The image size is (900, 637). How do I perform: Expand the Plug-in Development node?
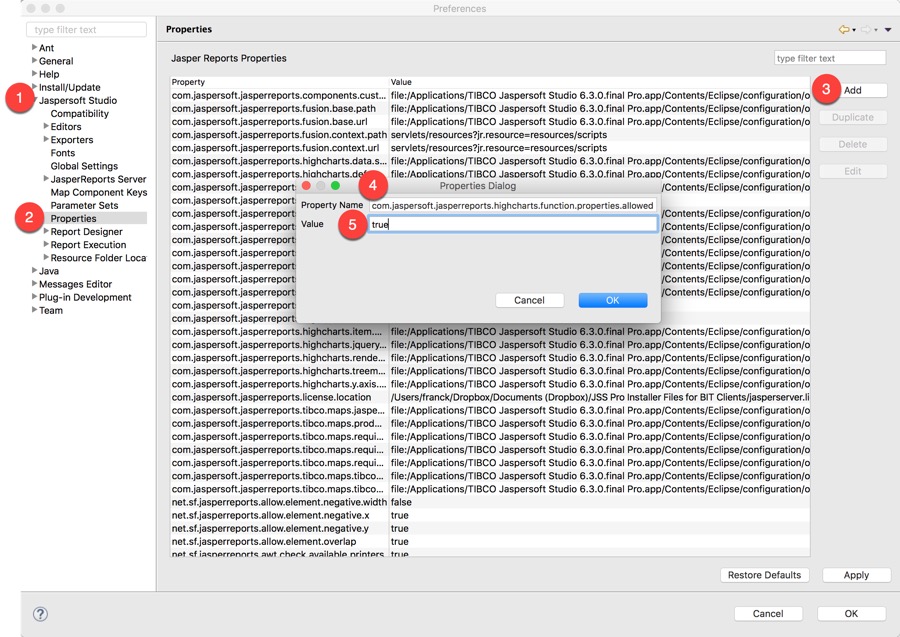(x=34, y=296)
